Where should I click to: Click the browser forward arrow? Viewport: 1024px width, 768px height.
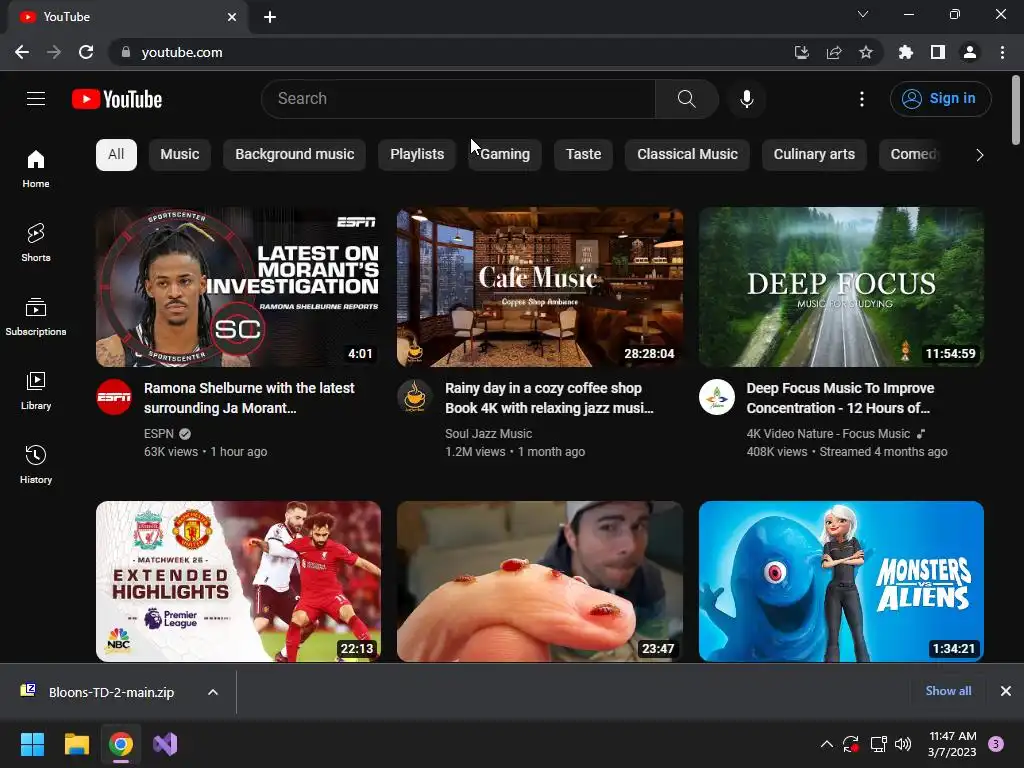pyautogui.click(x=54, y=52)
